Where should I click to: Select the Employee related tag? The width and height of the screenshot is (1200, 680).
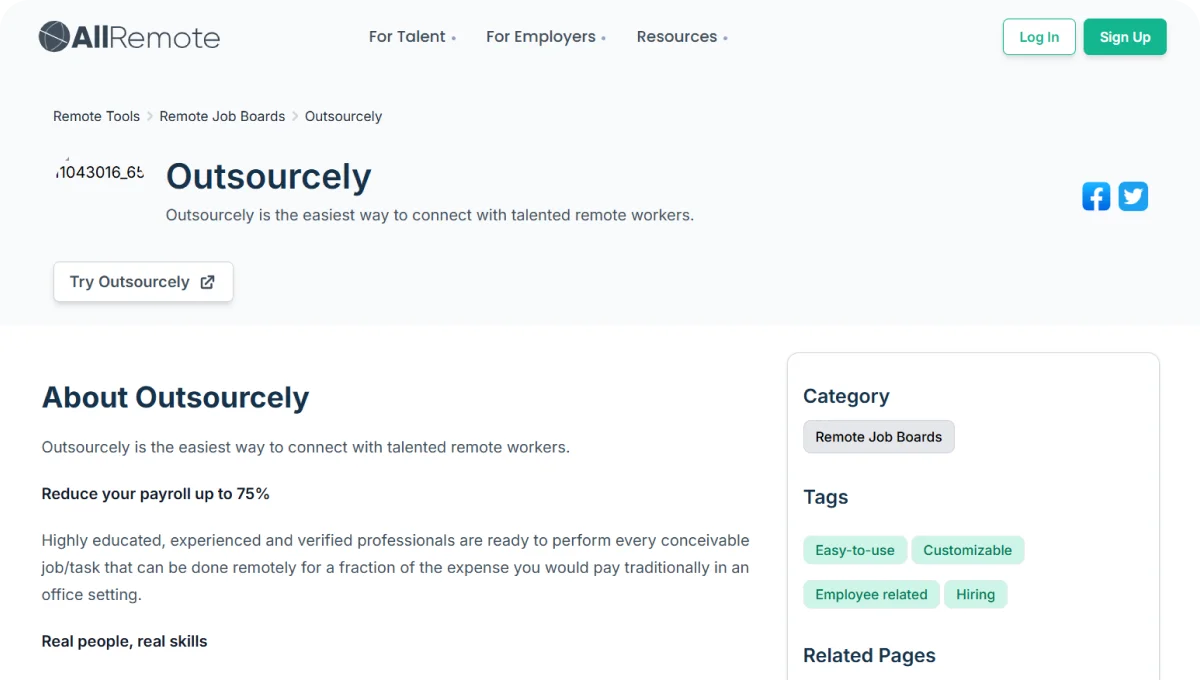[871, 594]
